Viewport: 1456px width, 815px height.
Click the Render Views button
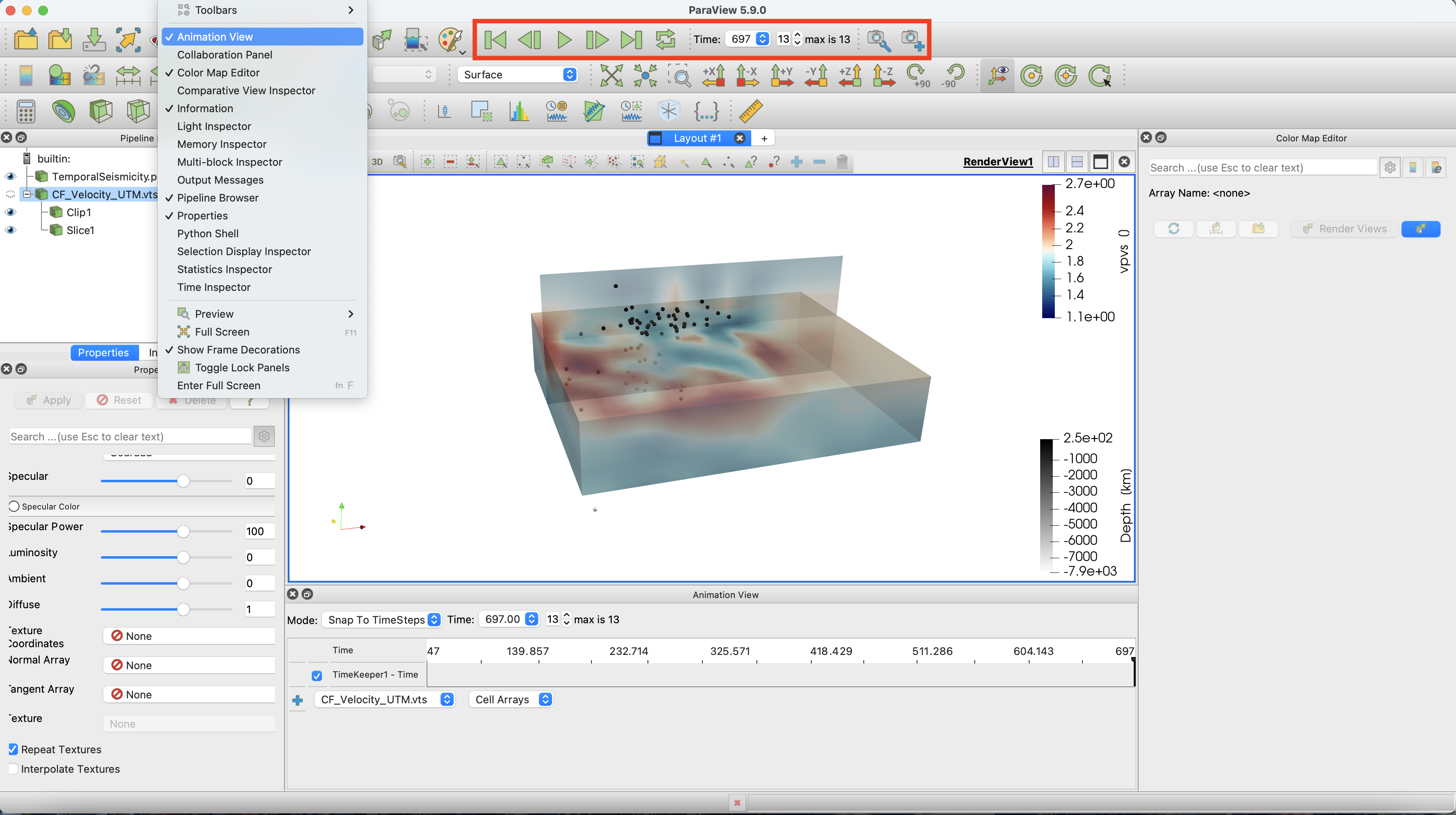(x=1345, y=229)
